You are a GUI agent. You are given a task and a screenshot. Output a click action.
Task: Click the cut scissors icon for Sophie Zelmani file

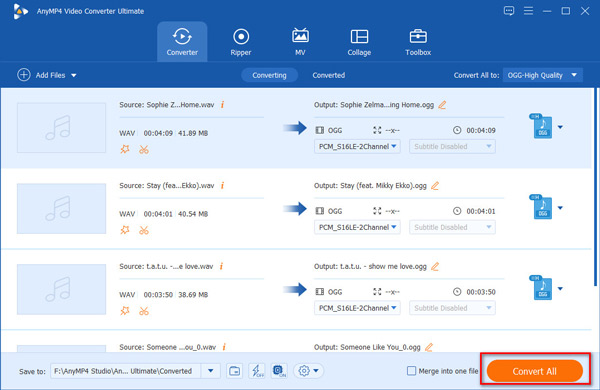144,149
